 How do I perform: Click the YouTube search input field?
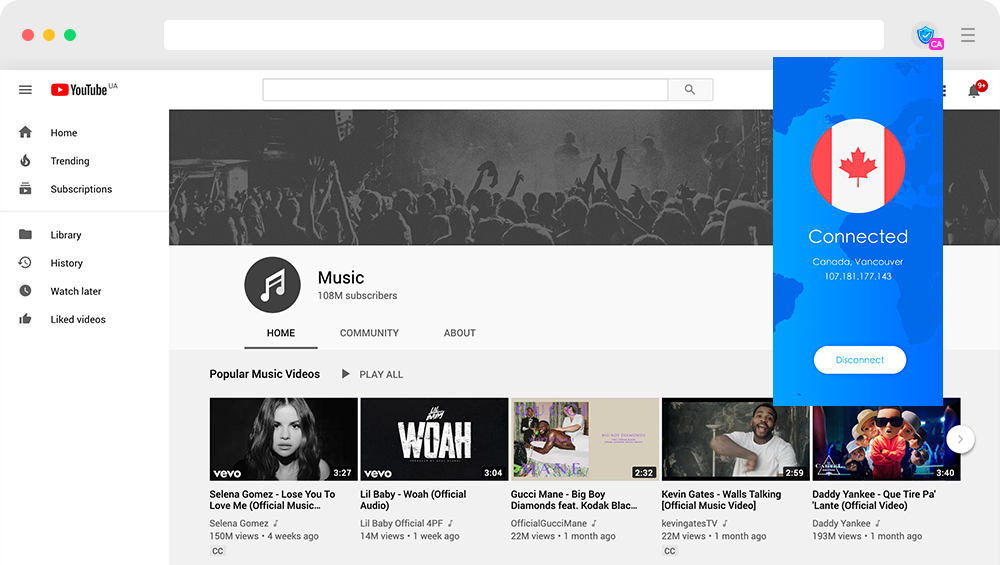pyautogui.click(x=465, y=90)
